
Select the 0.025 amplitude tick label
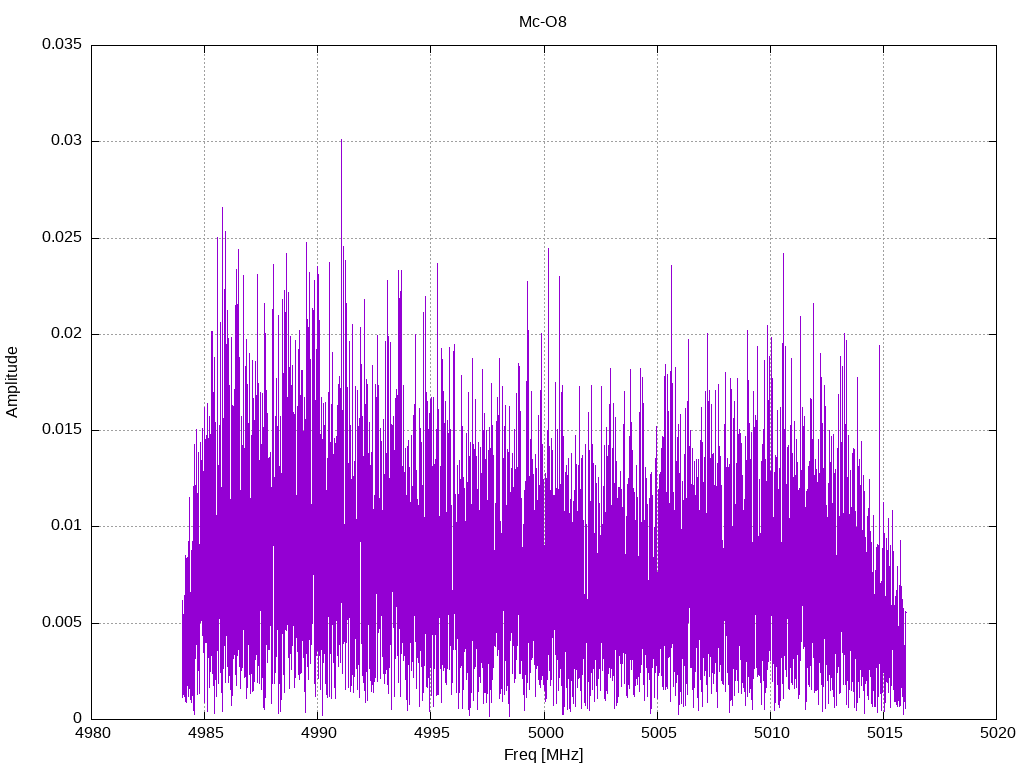[61, 238]
